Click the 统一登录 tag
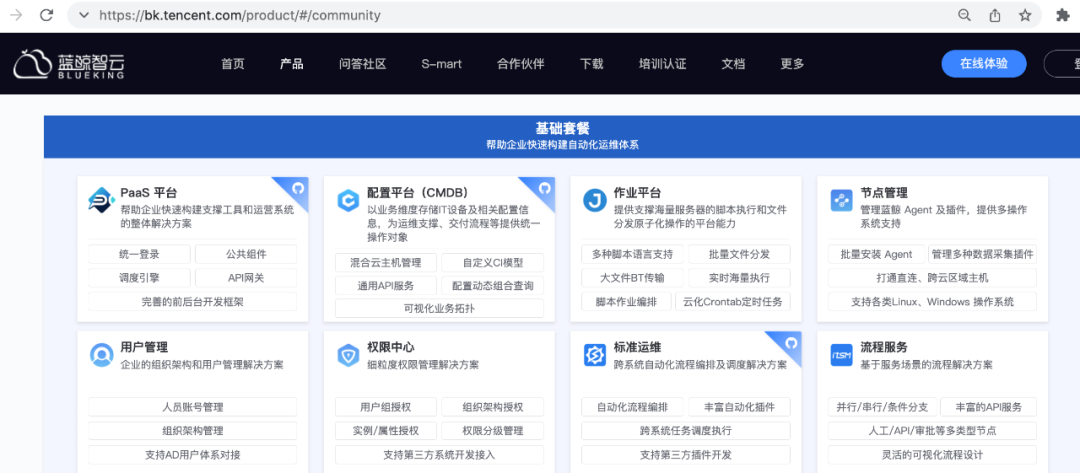This screenshot has height=473, width=1080. click(x=139, y=254)
